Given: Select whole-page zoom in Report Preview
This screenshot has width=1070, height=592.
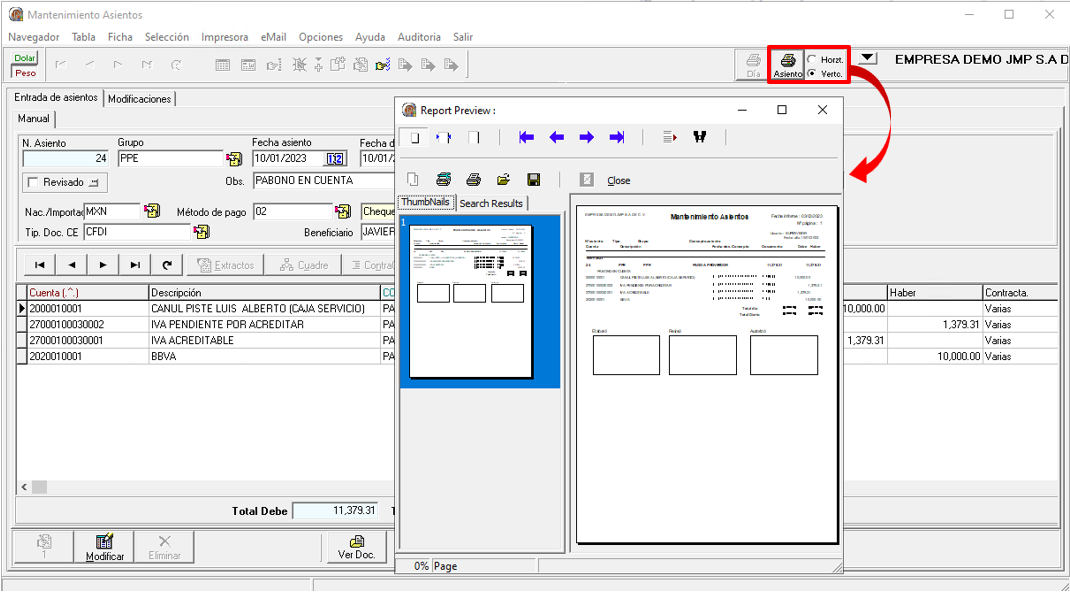Looking at the screenshot, I should pyautogui.click(x=414, y=137).
